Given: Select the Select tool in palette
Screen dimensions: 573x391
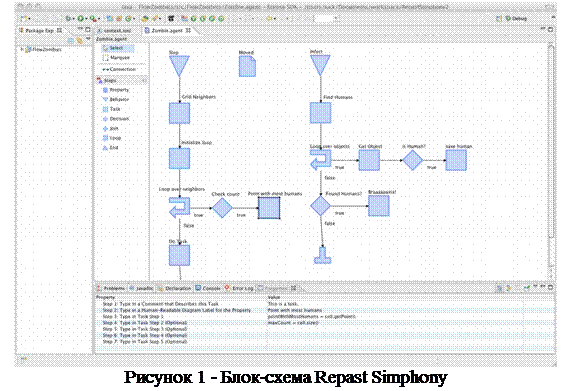Looking at the screenshot, I should click(117, 48).
